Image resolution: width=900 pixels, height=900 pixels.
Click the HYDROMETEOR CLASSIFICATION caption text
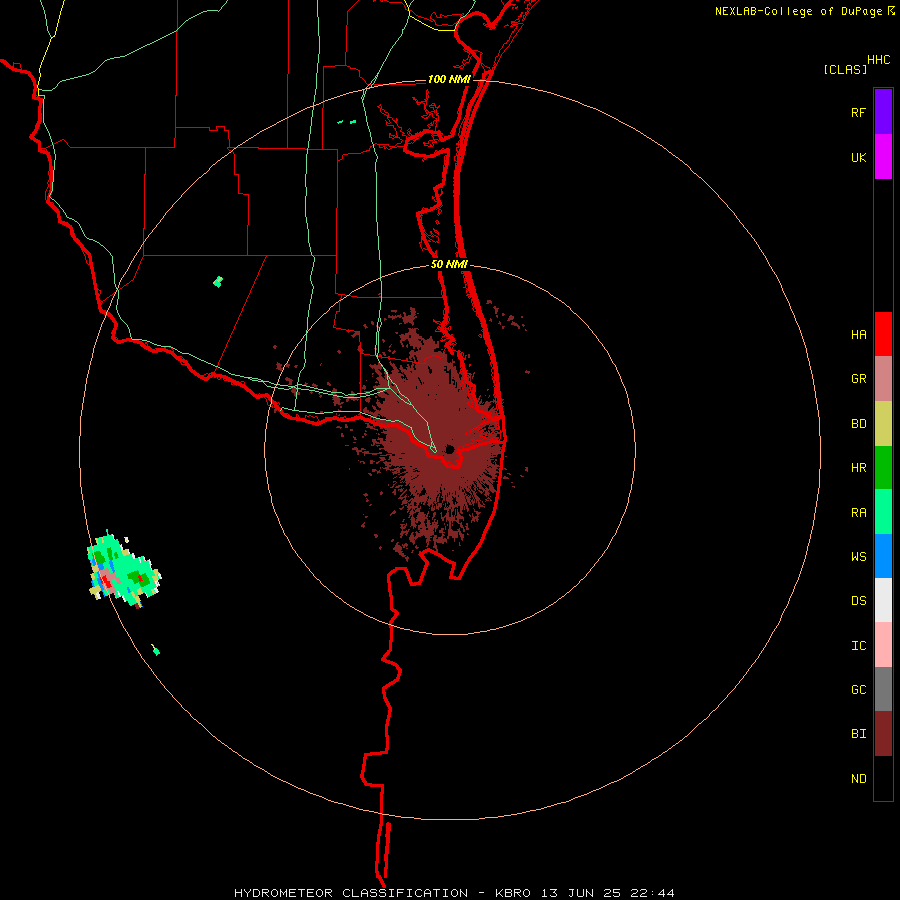351,893
